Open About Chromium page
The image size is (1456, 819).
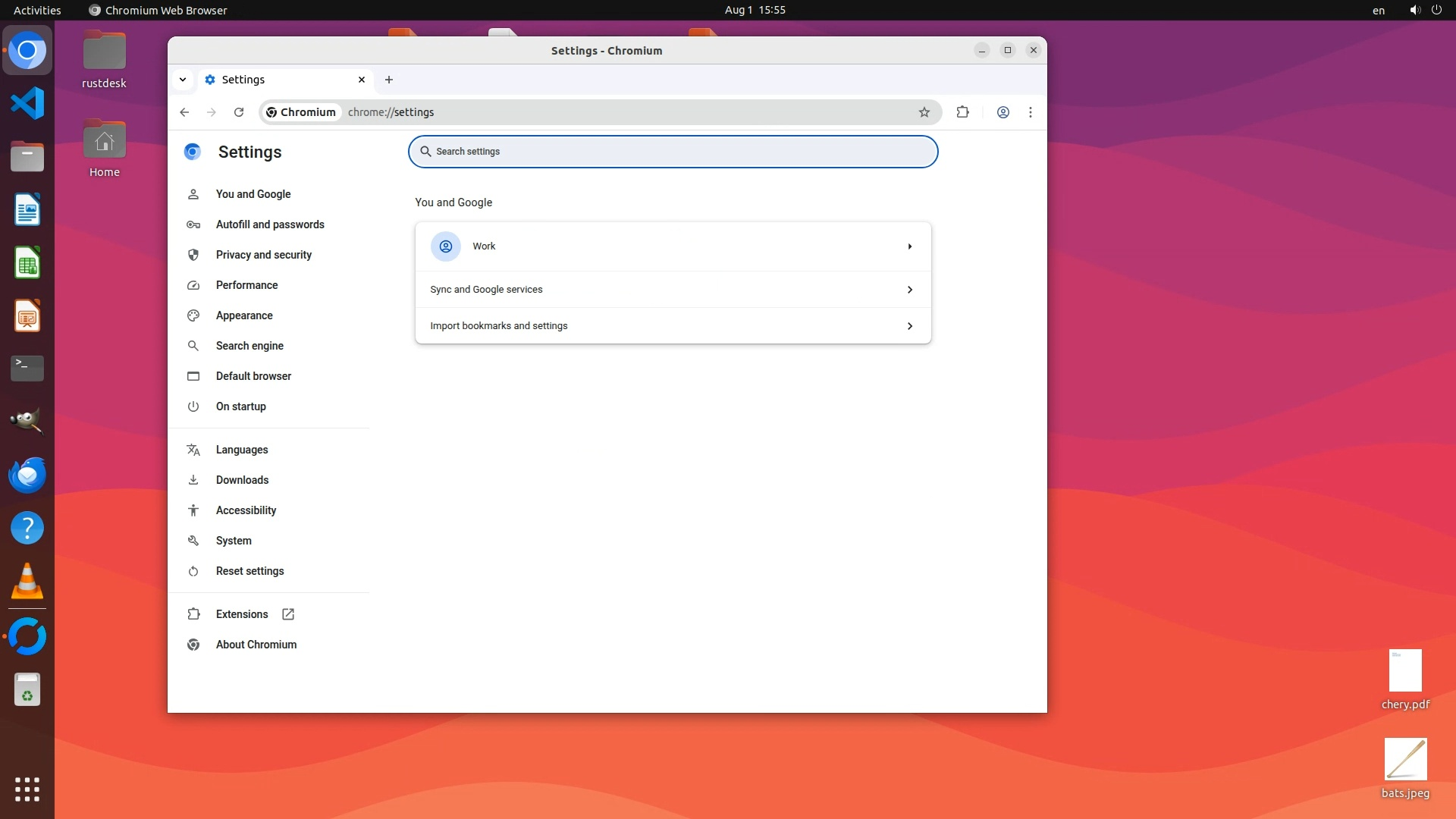(x=256, y=645)
